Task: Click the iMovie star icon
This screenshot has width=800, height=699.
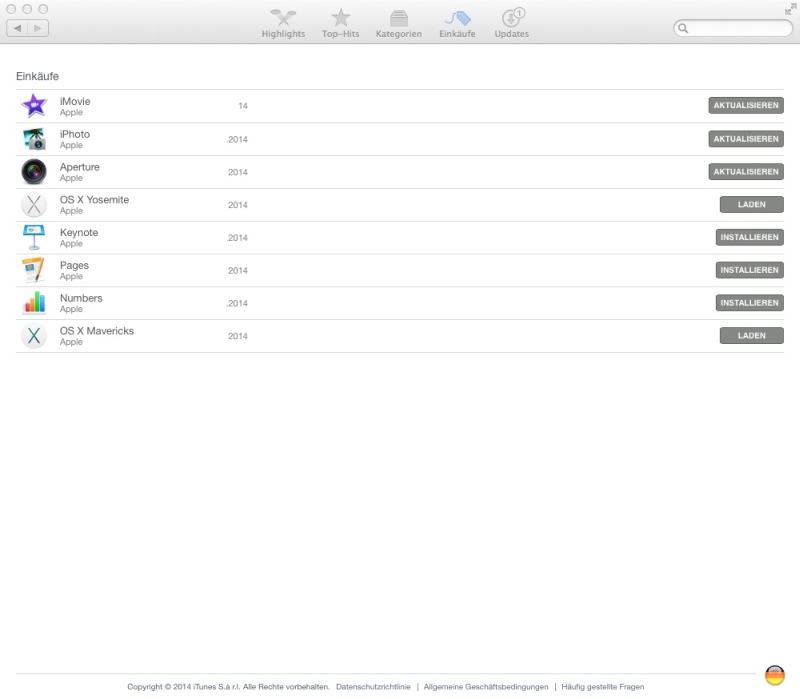Action: pos(34,106)
